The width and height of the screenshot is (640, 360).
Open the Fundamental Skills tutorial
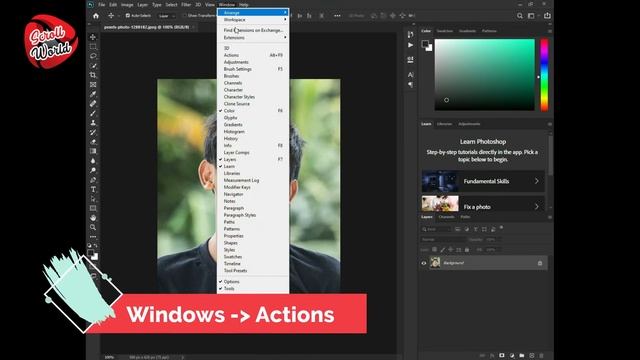(483, 181)
